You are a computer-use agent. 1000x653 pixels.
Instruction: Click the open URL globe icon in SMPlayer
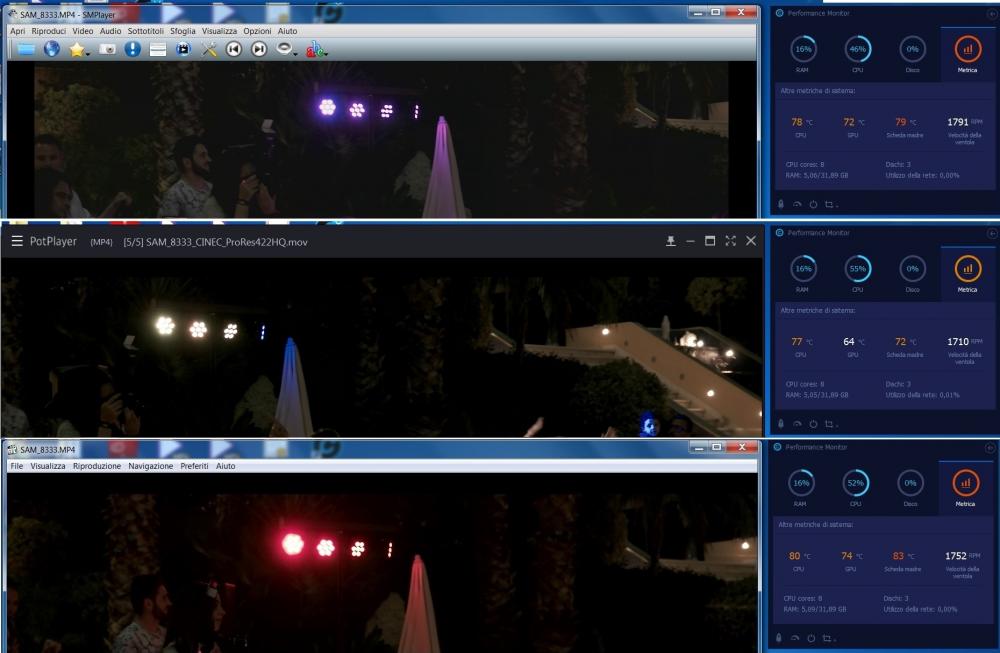52,49
